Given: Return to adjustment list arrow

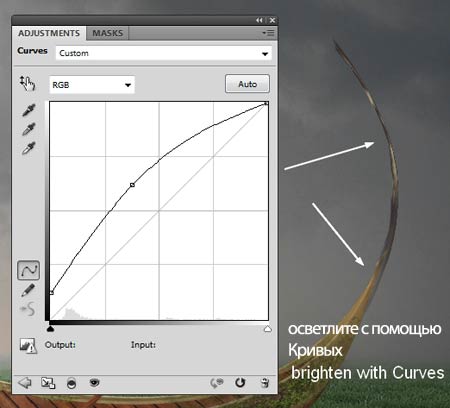Looking at the screenshot, I should point(24,383).
